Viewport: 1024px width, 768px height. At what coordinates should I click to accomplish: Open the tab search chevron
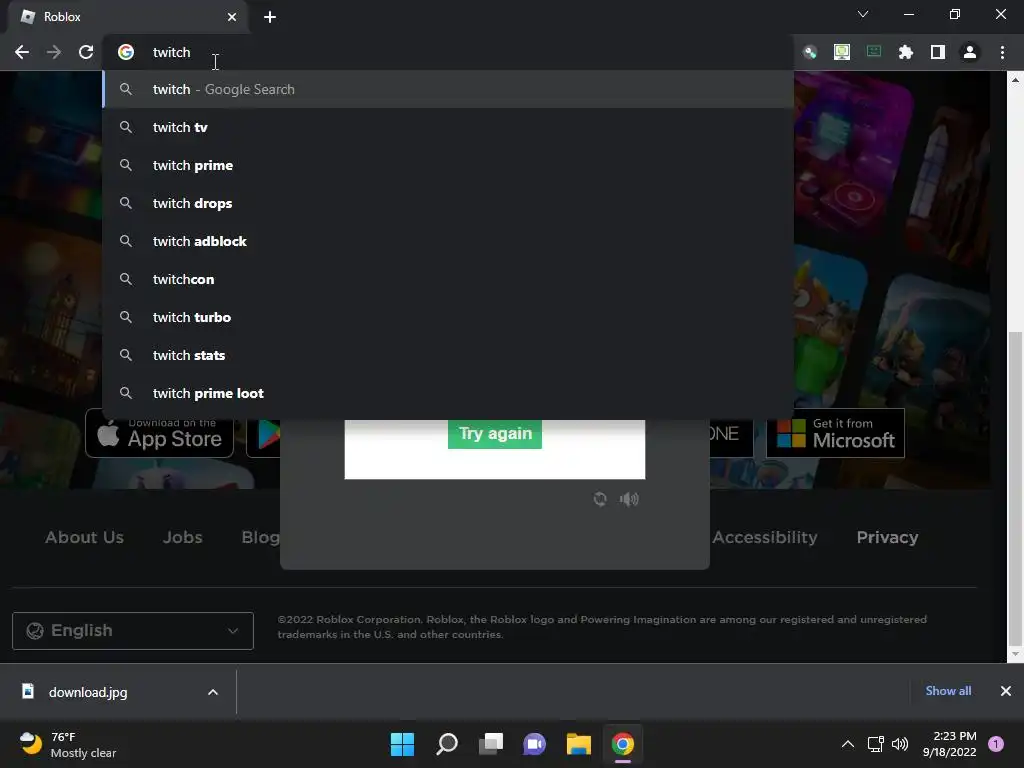[x=863, y=14]
